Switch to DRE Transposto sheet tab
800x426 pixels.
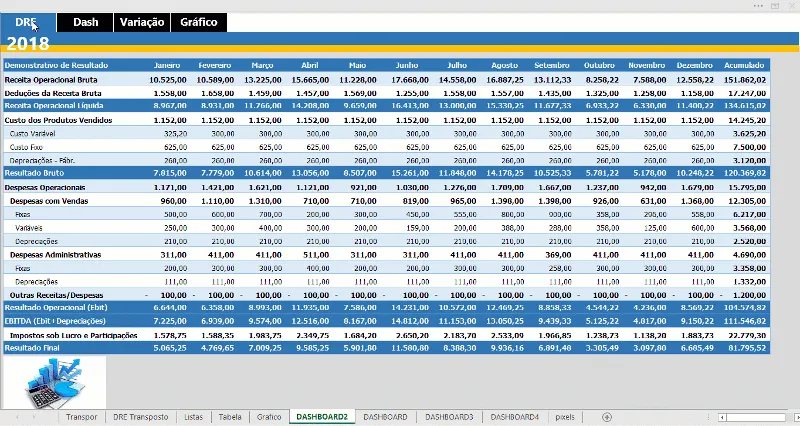(x=140, y=417)
